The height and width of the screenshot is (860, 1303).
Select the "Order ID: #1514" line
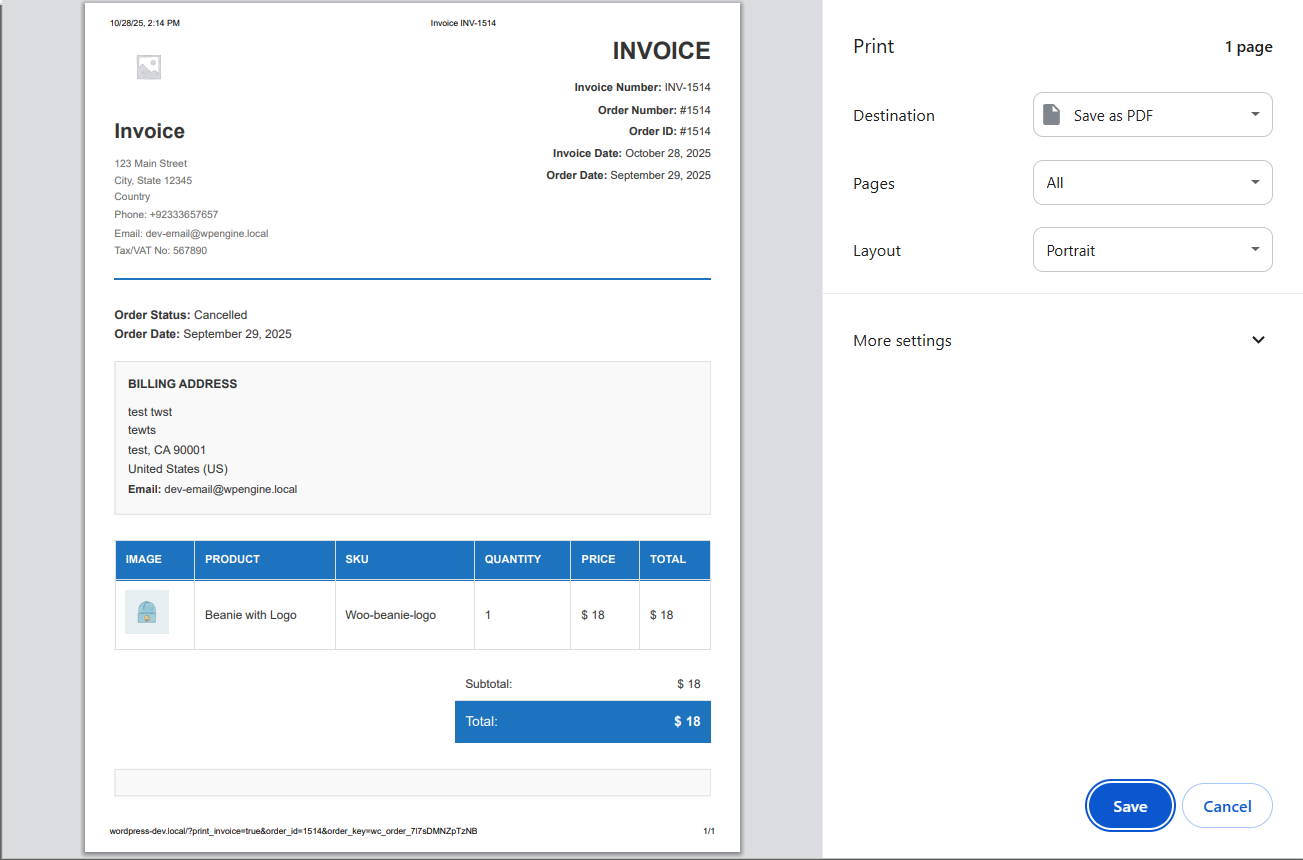point(670,131)
